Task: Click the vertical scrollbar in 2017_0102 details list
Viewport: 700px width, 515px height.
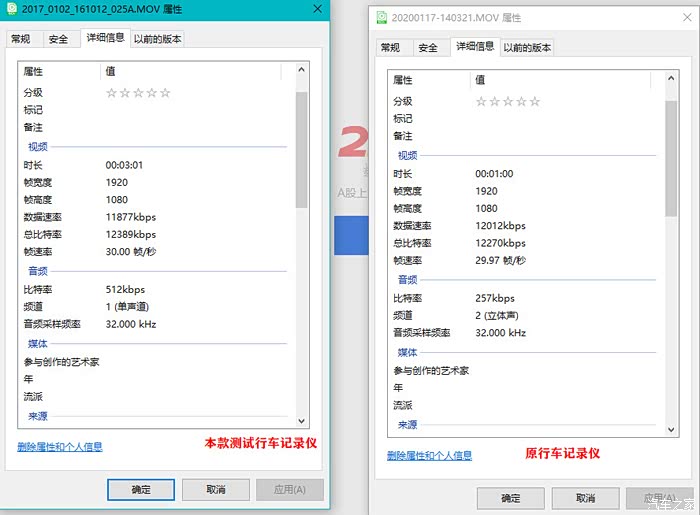Action: click(x=301, y=240)
